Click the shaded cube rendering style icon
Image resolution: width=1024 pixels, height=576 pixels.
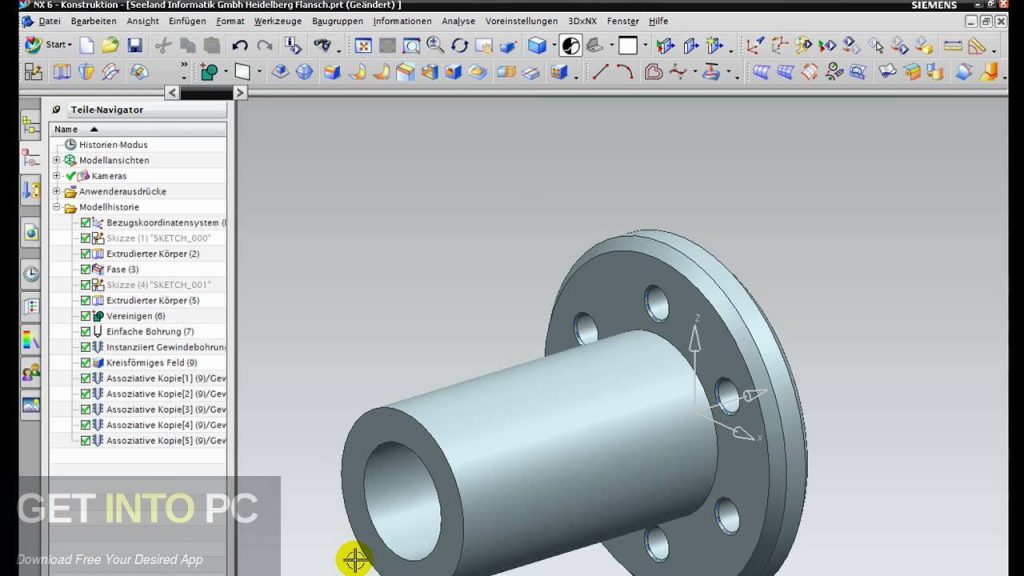point(537,45)
